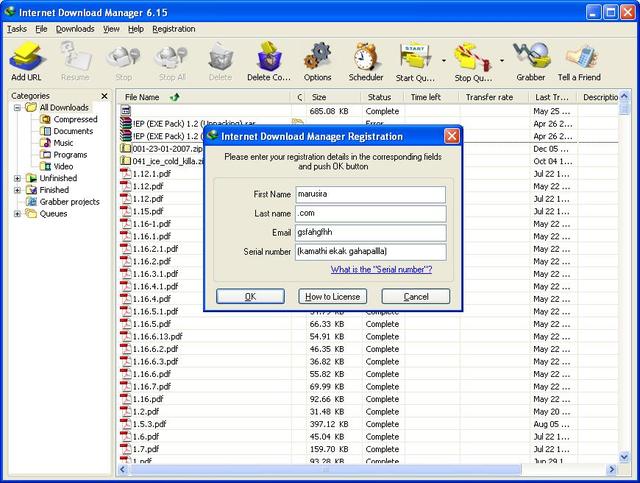Select the Compressed category folder
Image resolution: width=640 pixels, height=483 pixels.
coord(75,119)
